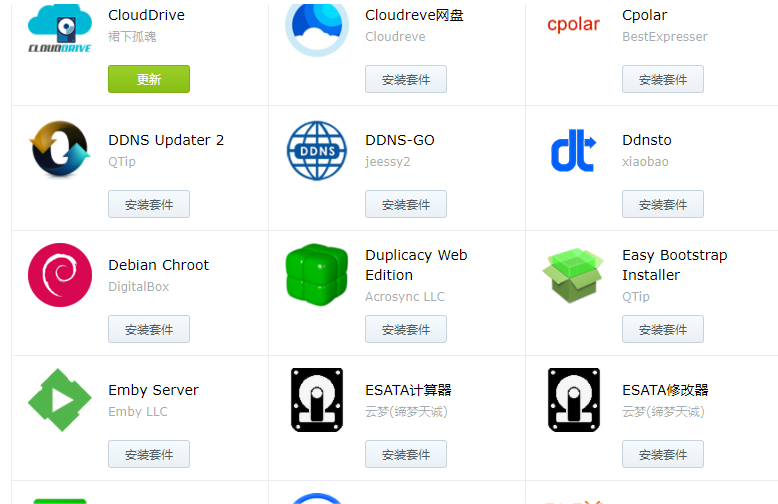
Task: Install the DDNS-GO package
Action: click(x=406, y=204)
